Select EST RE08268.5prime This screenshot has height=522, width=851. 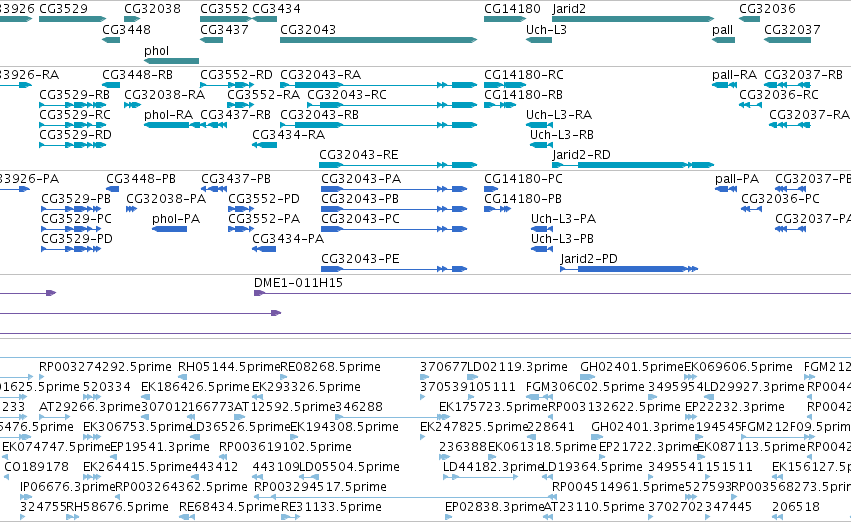(331, 367)
